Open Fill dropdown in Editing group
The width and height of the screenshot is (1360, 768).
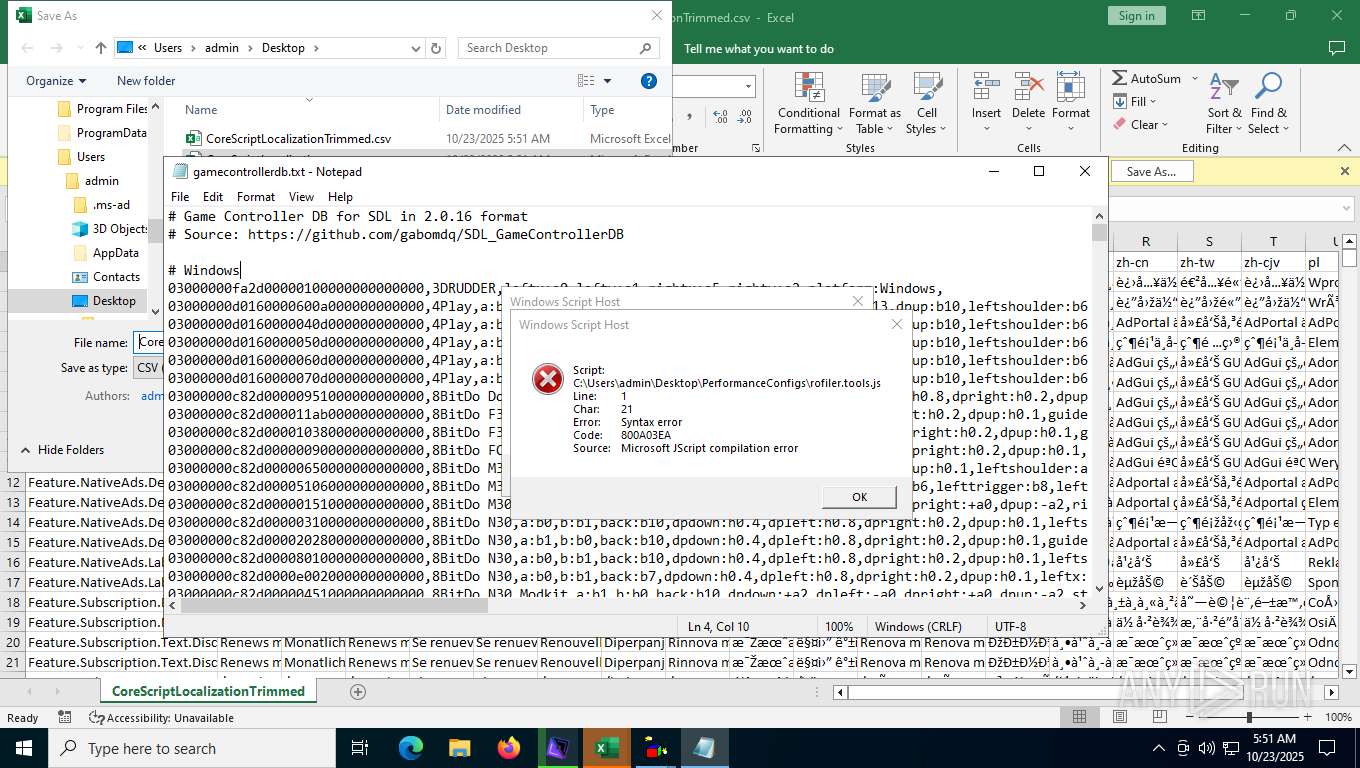point(1134,101)
